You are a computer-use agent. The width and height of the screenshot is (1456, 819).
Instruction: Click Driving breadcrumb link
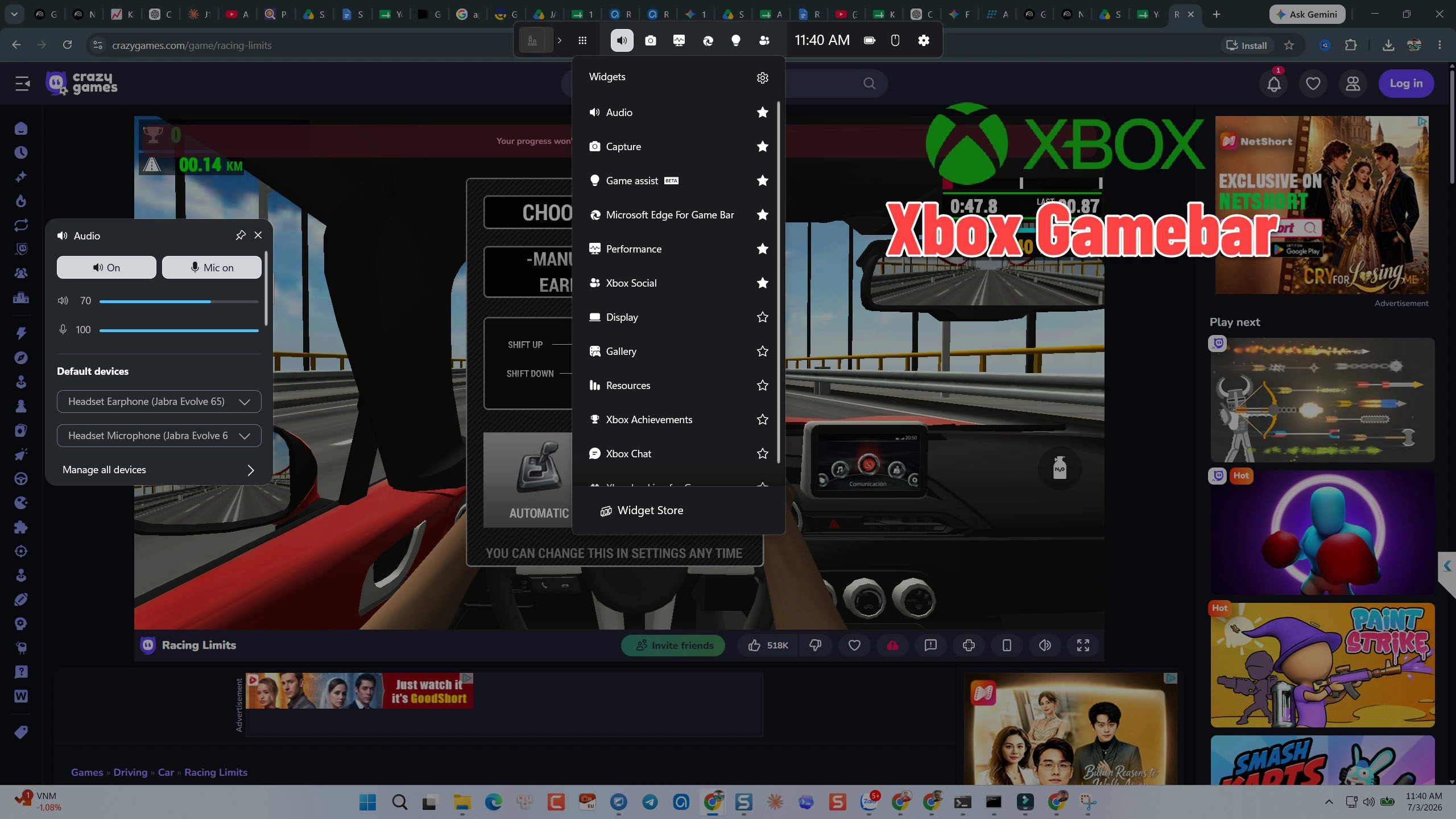(130, 772)
